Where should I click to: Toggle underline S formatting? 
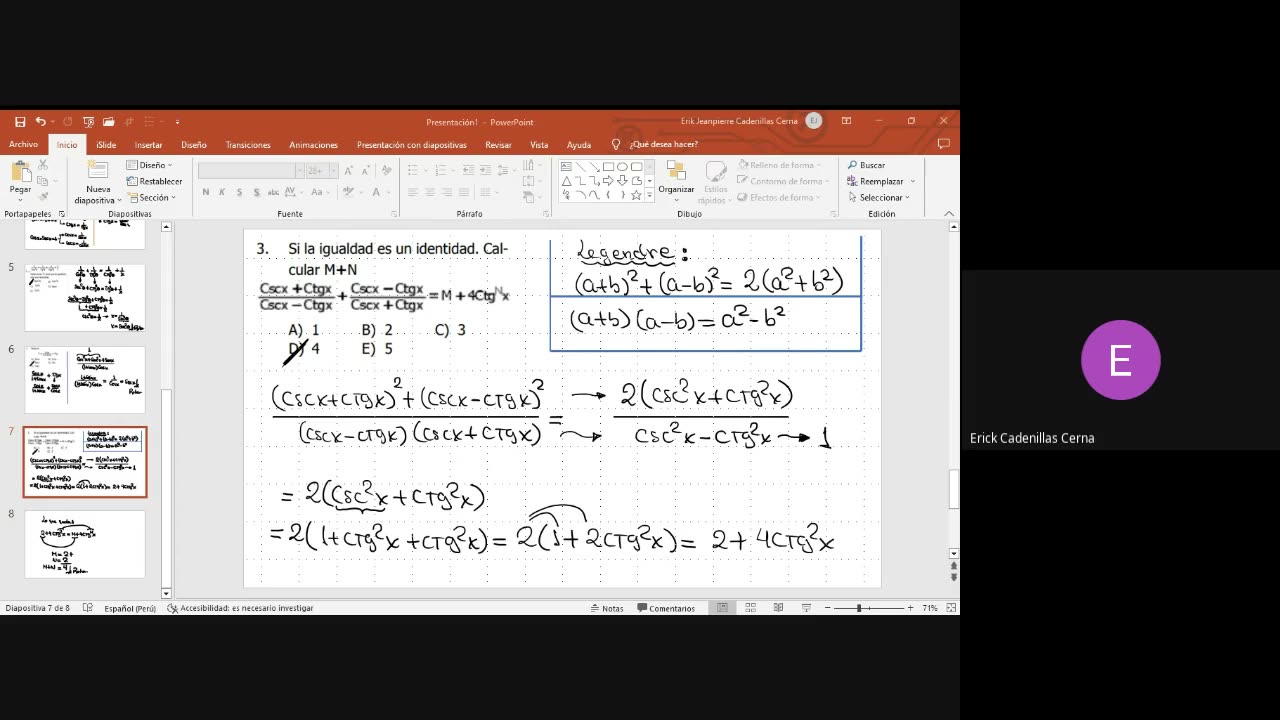tap(239, 192)
